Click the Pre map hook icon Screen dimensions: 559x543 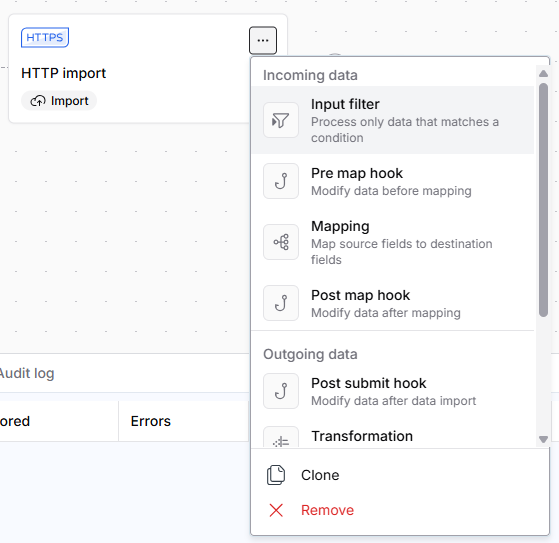click(x=281, y=181)
